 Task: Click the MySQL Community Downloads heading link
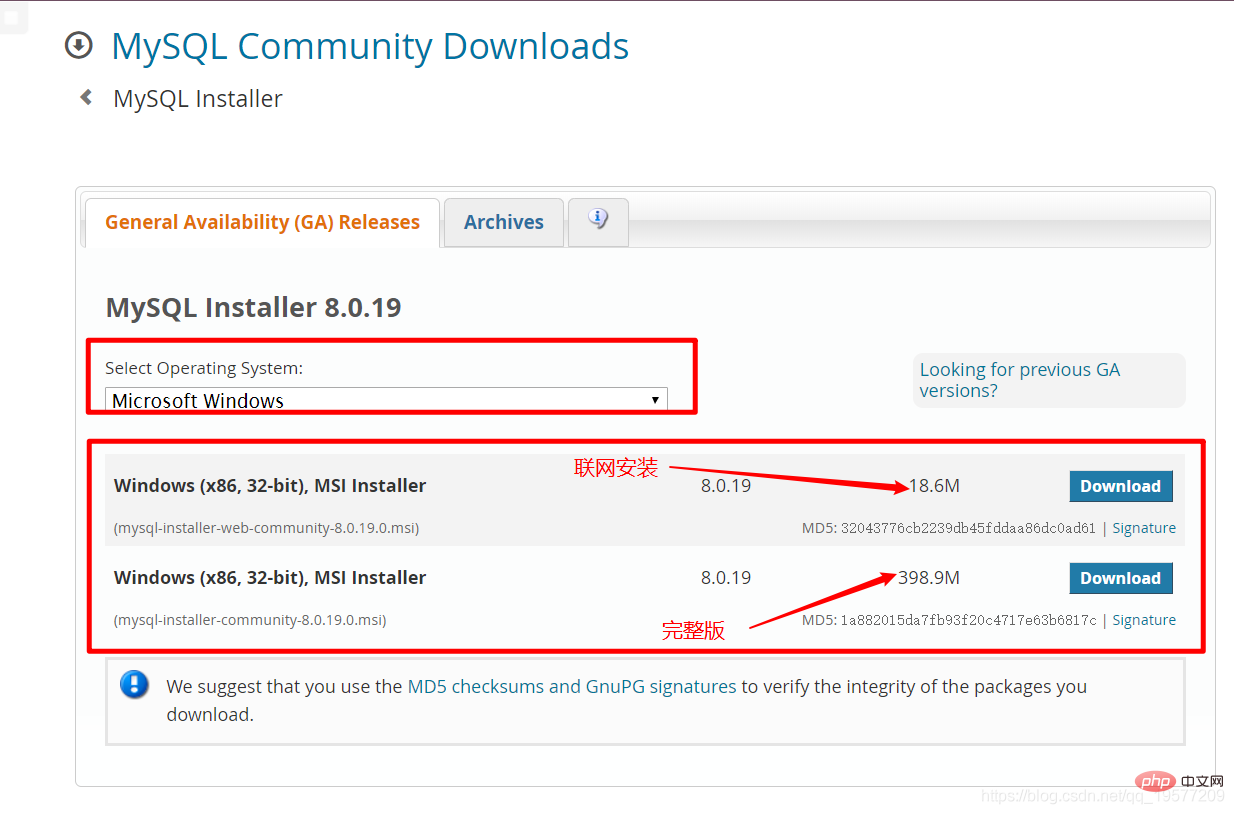point(370,46)
